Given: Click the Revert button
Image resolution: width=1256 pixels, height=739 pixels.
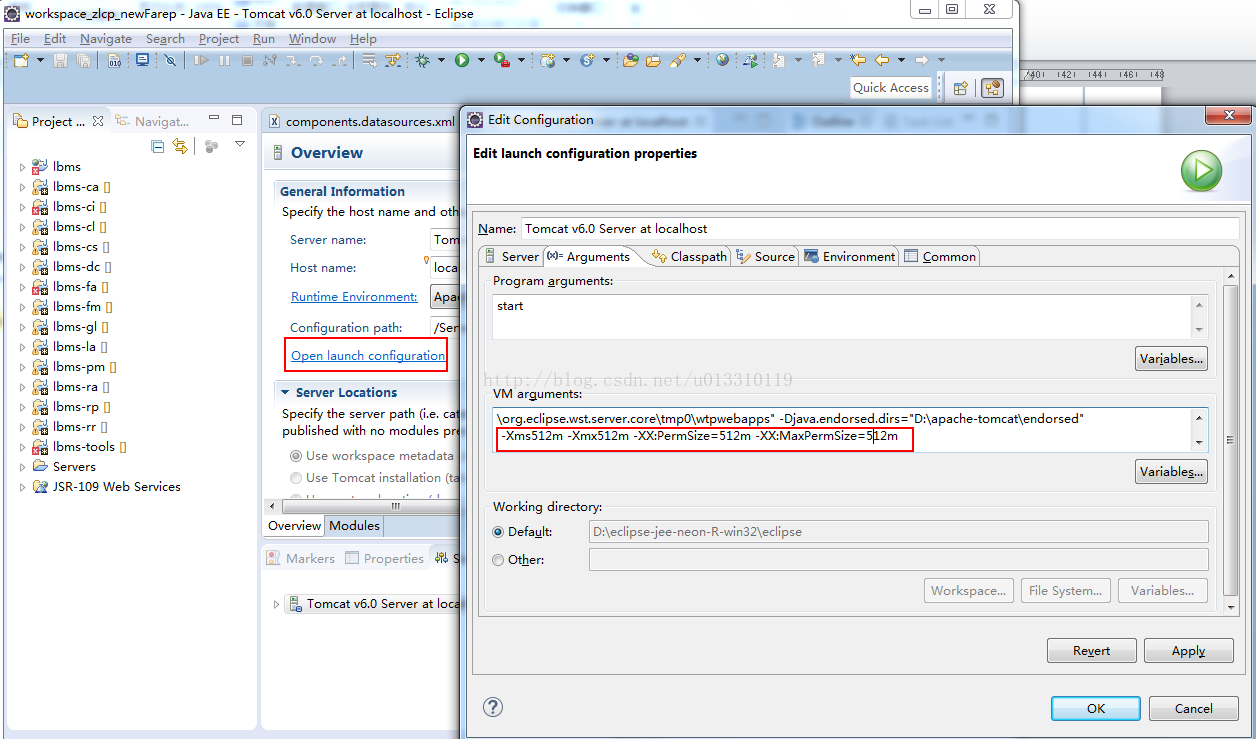Looking at the screenshot, I should point(1091,650).
